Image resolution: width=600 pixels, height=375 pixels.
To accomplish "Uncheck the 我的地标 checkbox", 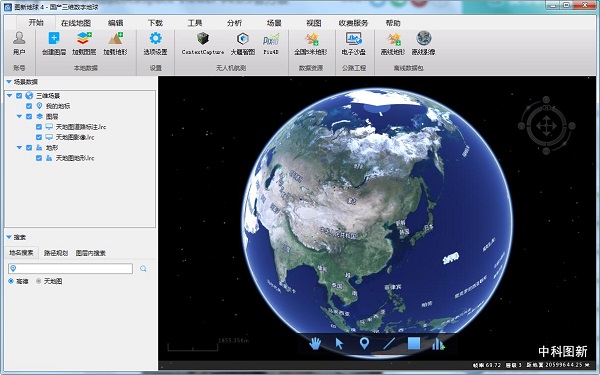I will click(x=29, y=106).
